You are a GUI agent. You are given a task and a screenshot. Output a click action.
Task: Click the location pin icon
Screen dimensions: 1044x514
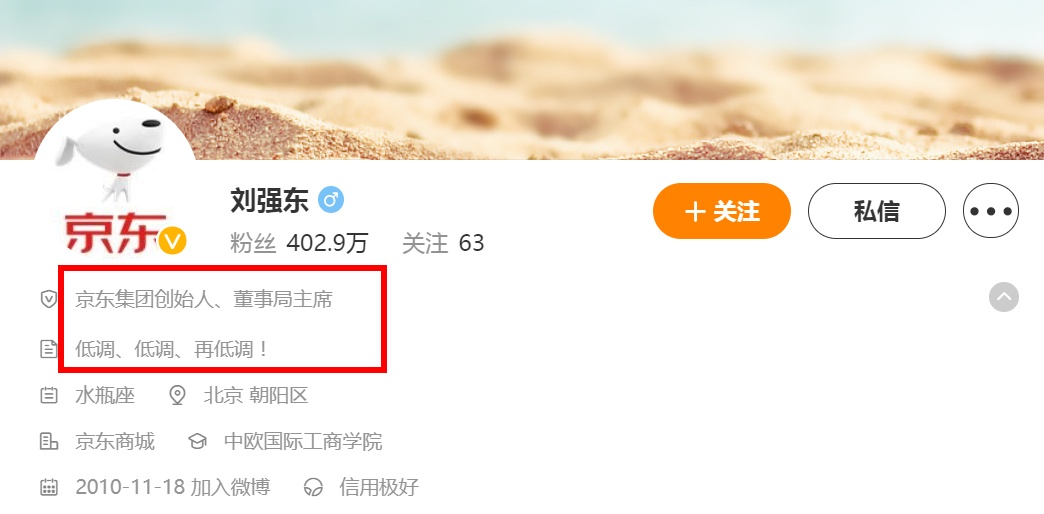pyautogui.click(x=177, y=395)
